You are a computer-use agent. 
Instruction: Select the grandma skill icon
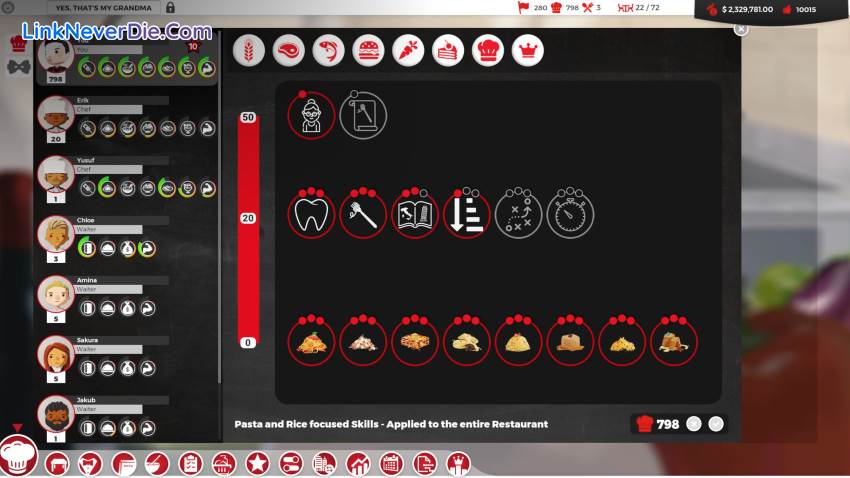point(311,116)
